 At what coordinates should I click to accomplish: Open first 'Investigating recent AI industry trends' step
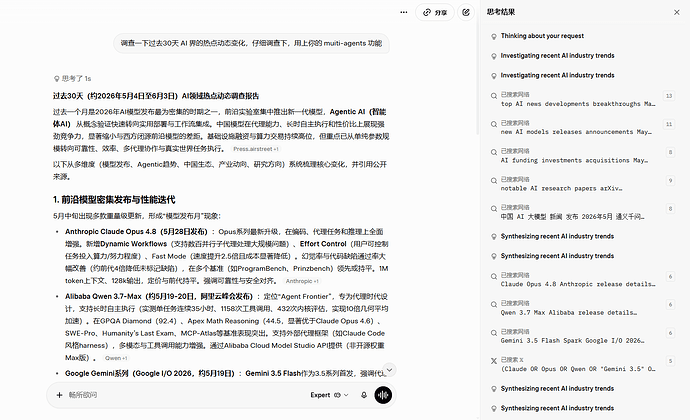(557, 56)
